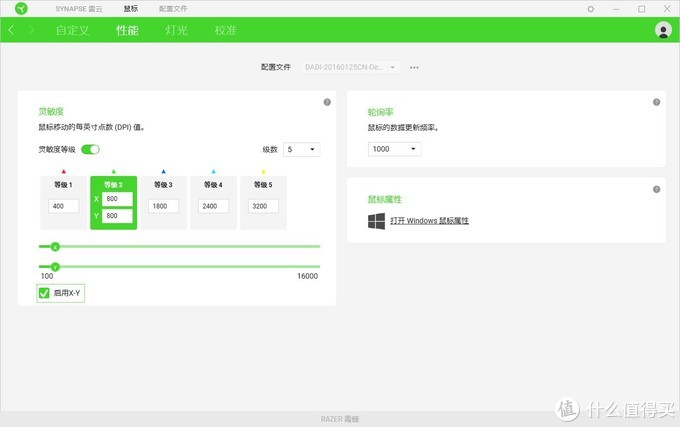680x427 pixels.
Task: Go back with the left arrow
Action: (11, 30)
